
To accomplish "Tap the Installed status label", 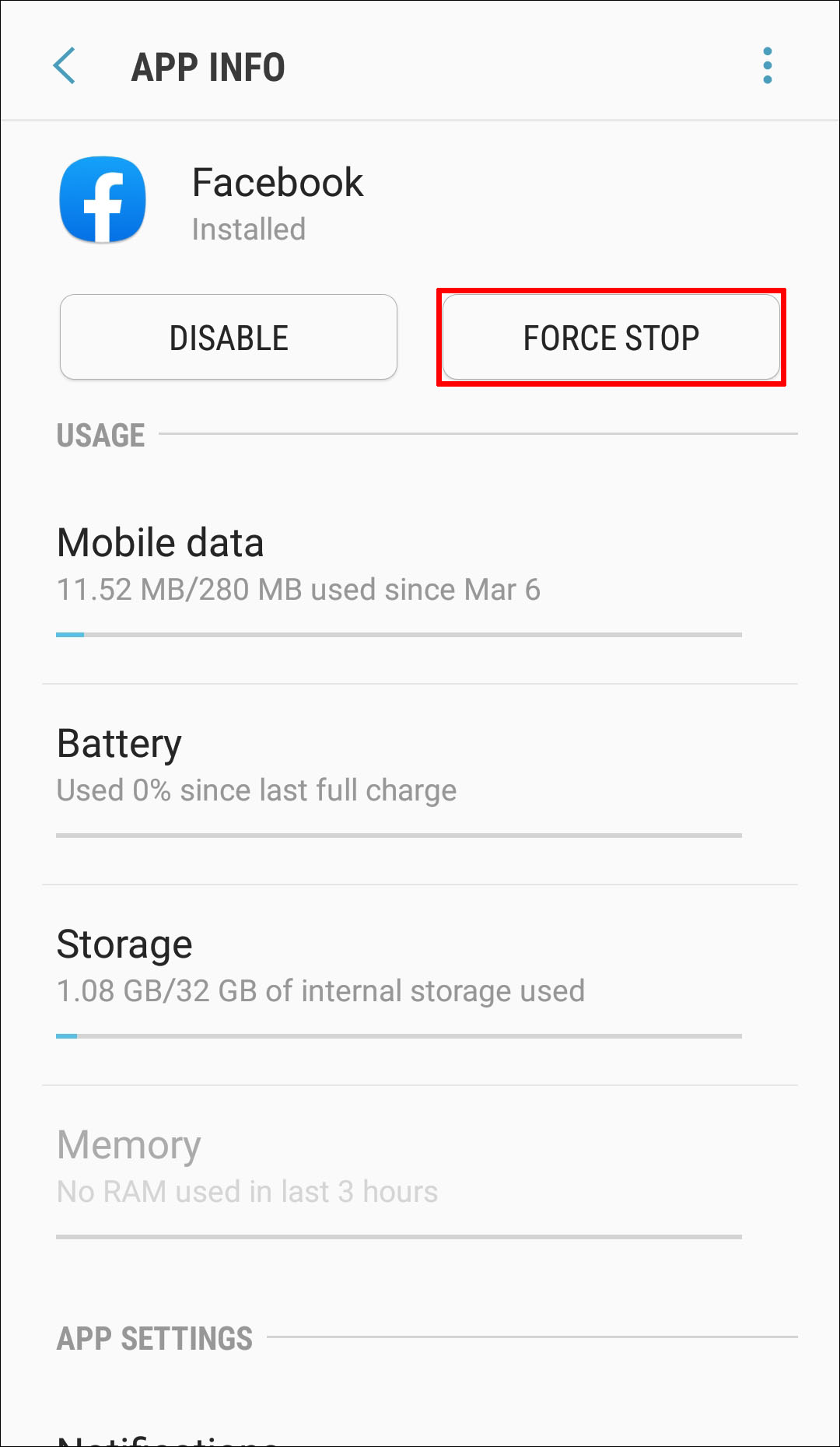I will [x=249, y=229].
